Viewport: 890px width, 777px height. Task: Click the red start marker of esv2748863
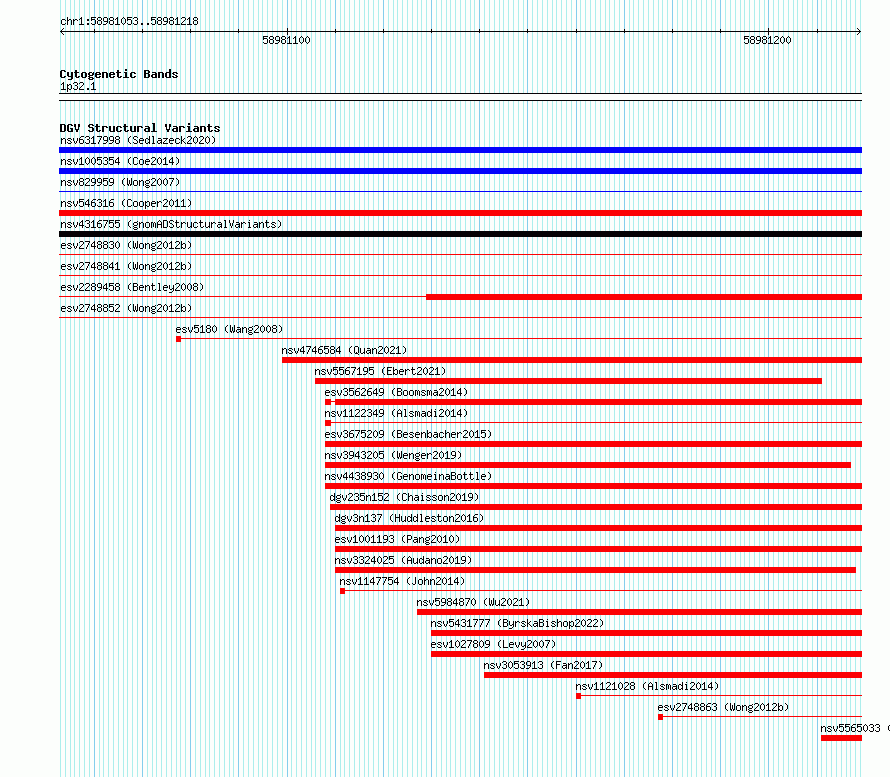(660, 717)
